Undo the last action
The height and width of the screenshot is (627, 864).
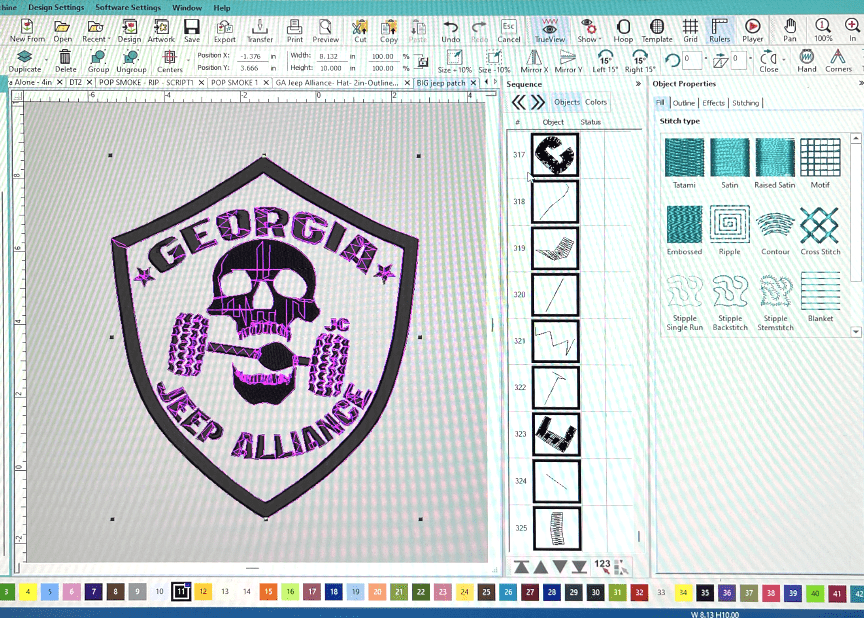451,30
